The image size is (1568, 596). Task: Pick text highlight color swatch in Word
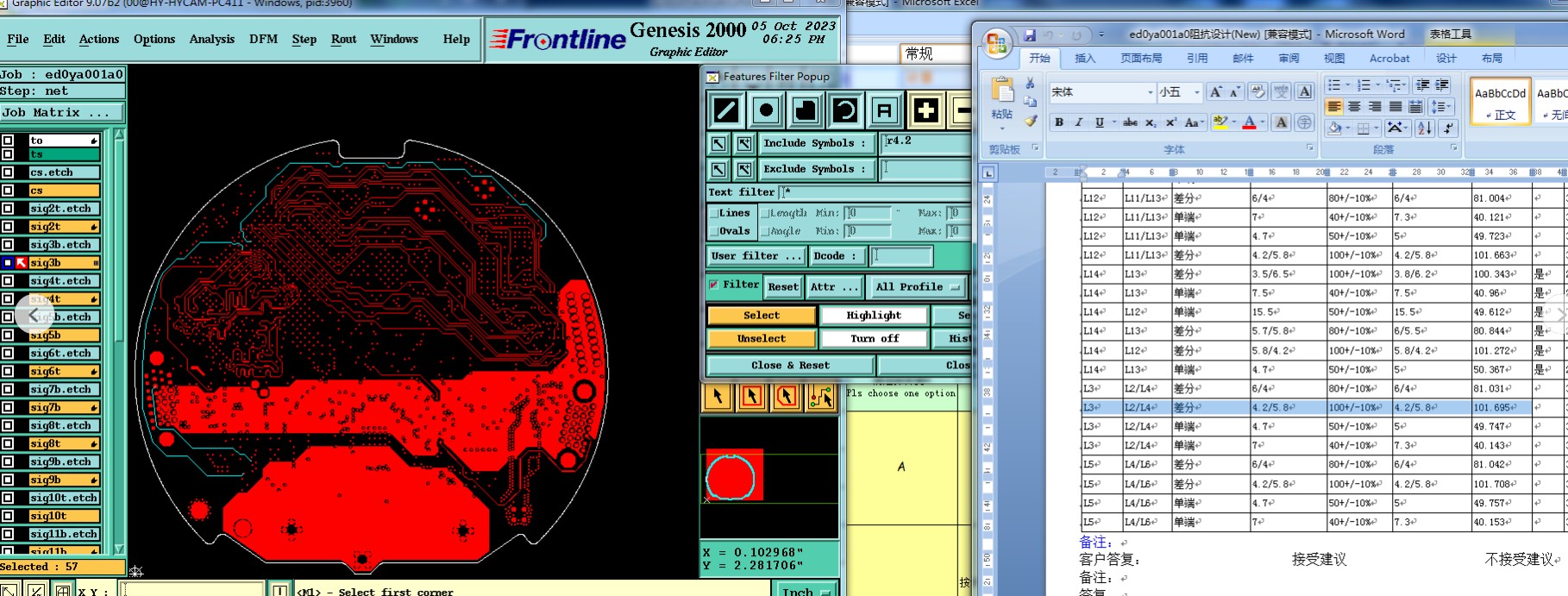[x=1220, y=122]
